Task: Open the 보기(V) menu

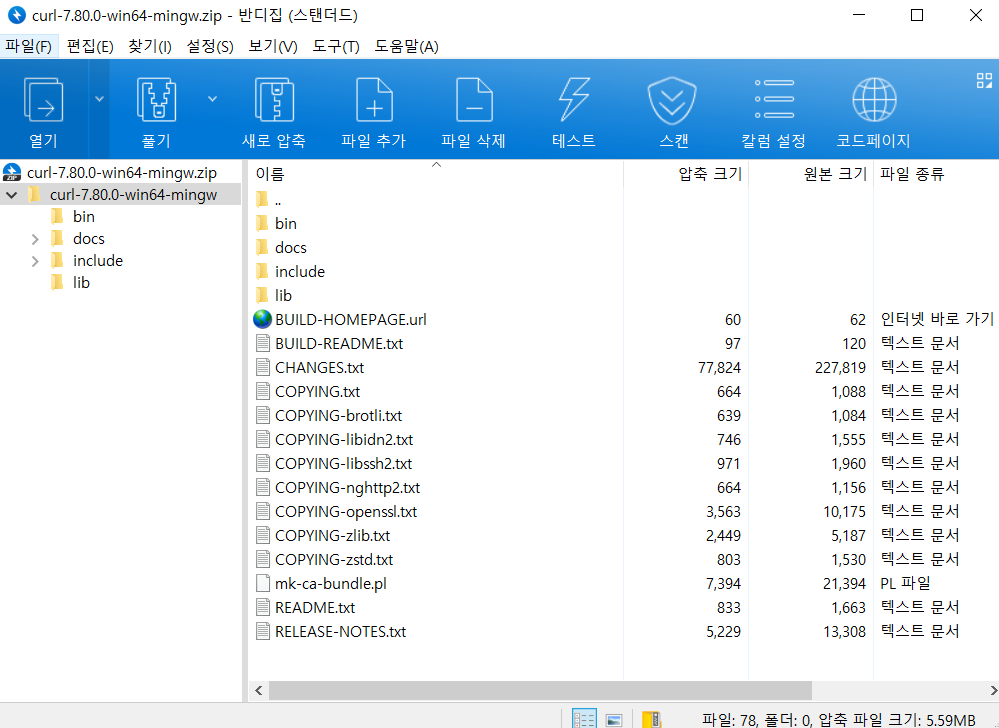Action: (x=273, y=46)
